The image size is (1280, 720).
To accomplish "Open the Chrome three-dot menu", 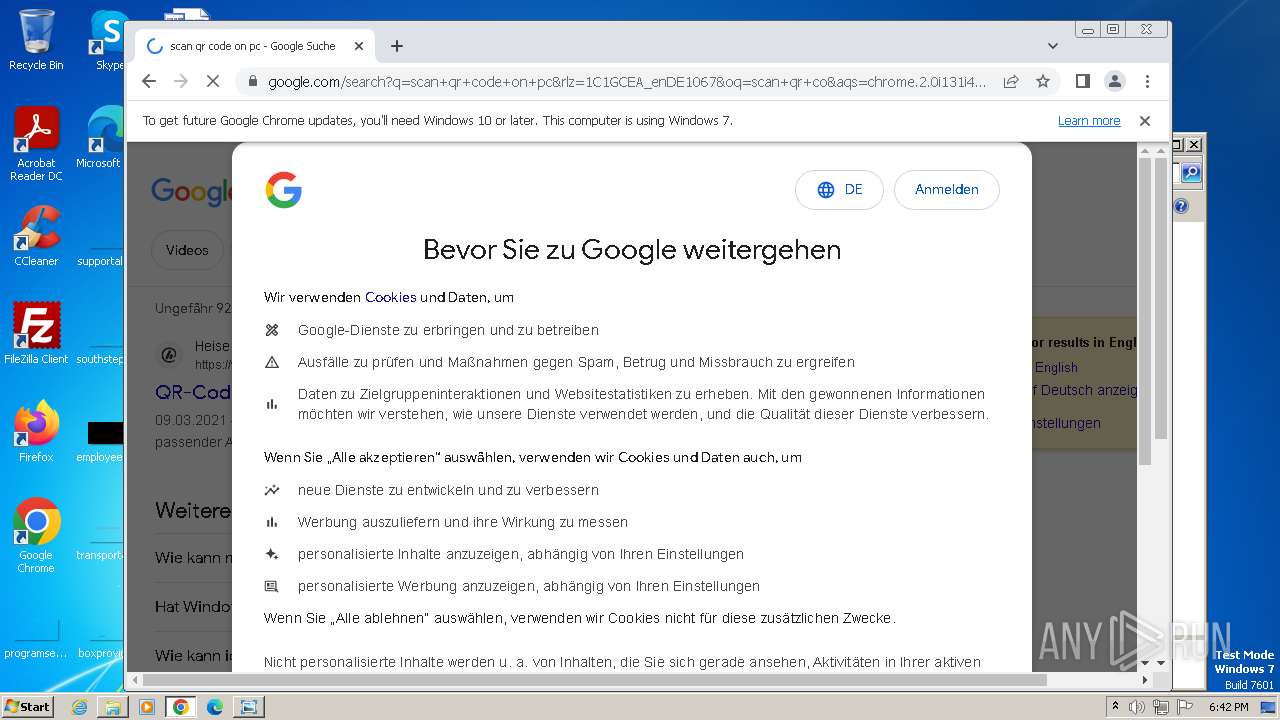I will [1147, 81].
